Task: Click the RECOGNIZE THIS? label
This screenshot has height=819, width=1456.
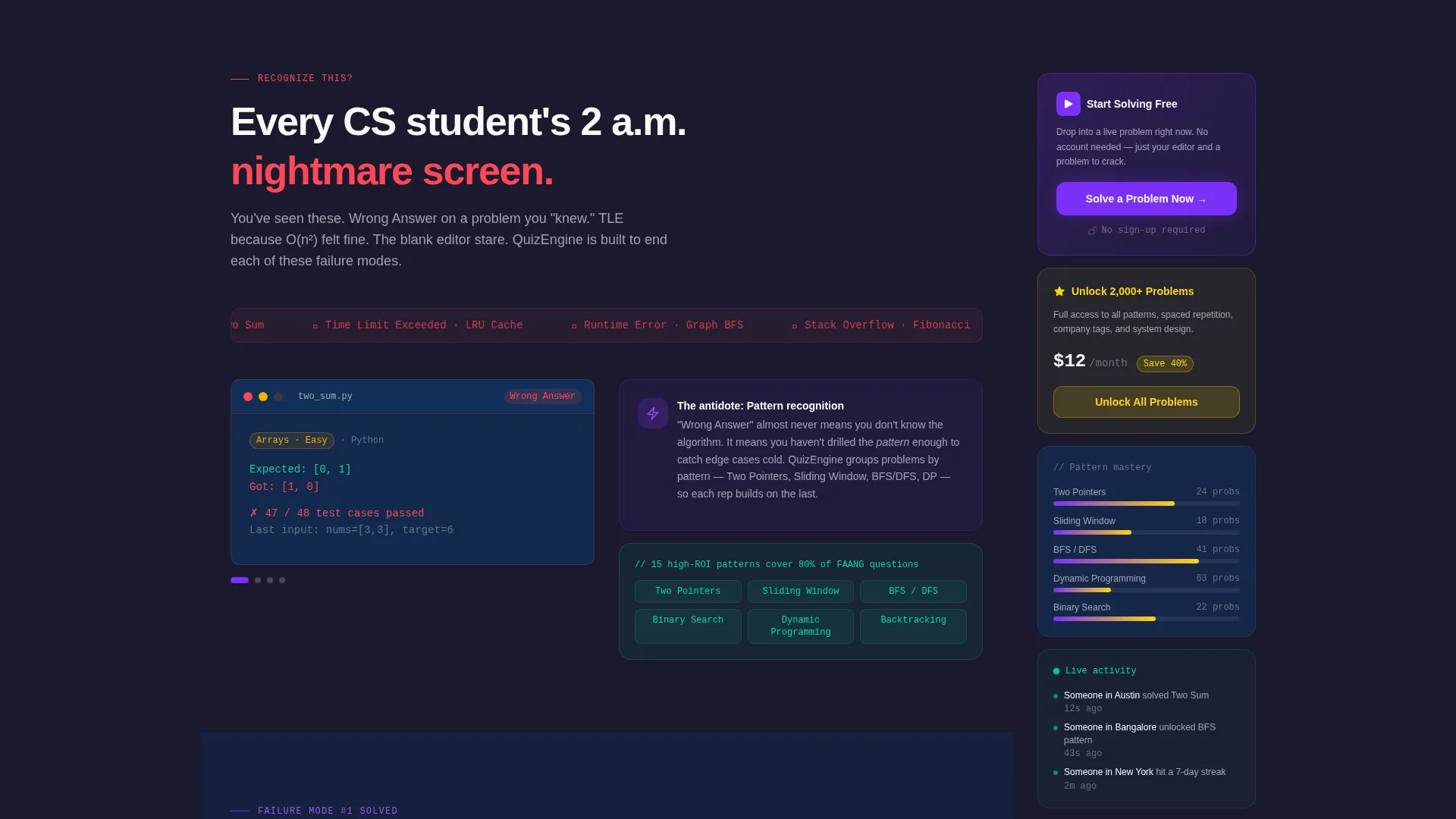Action: [305, 79]
